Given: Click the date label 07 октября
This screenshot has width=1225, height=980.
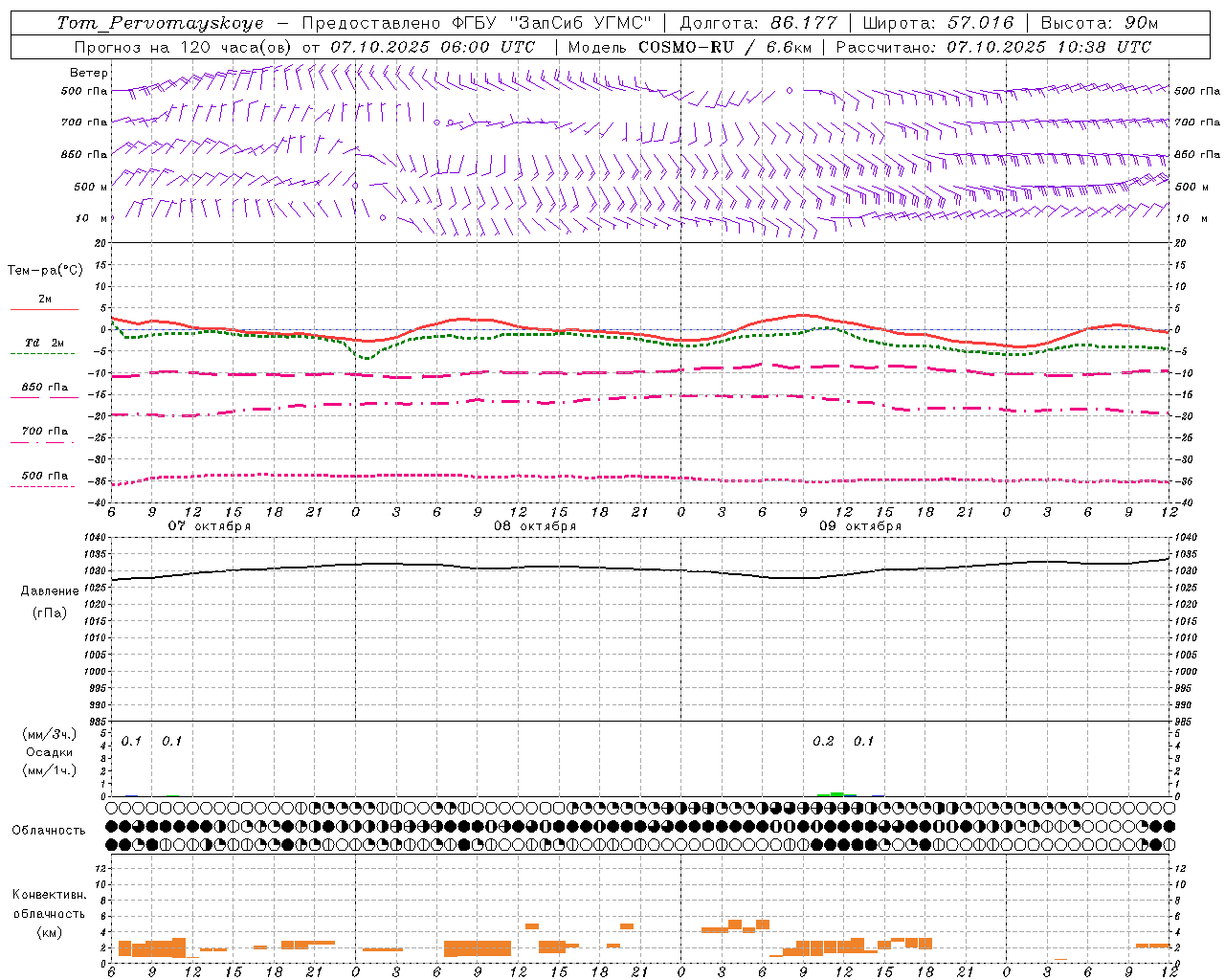Looking at the screenshot, I should click(210, 525).
